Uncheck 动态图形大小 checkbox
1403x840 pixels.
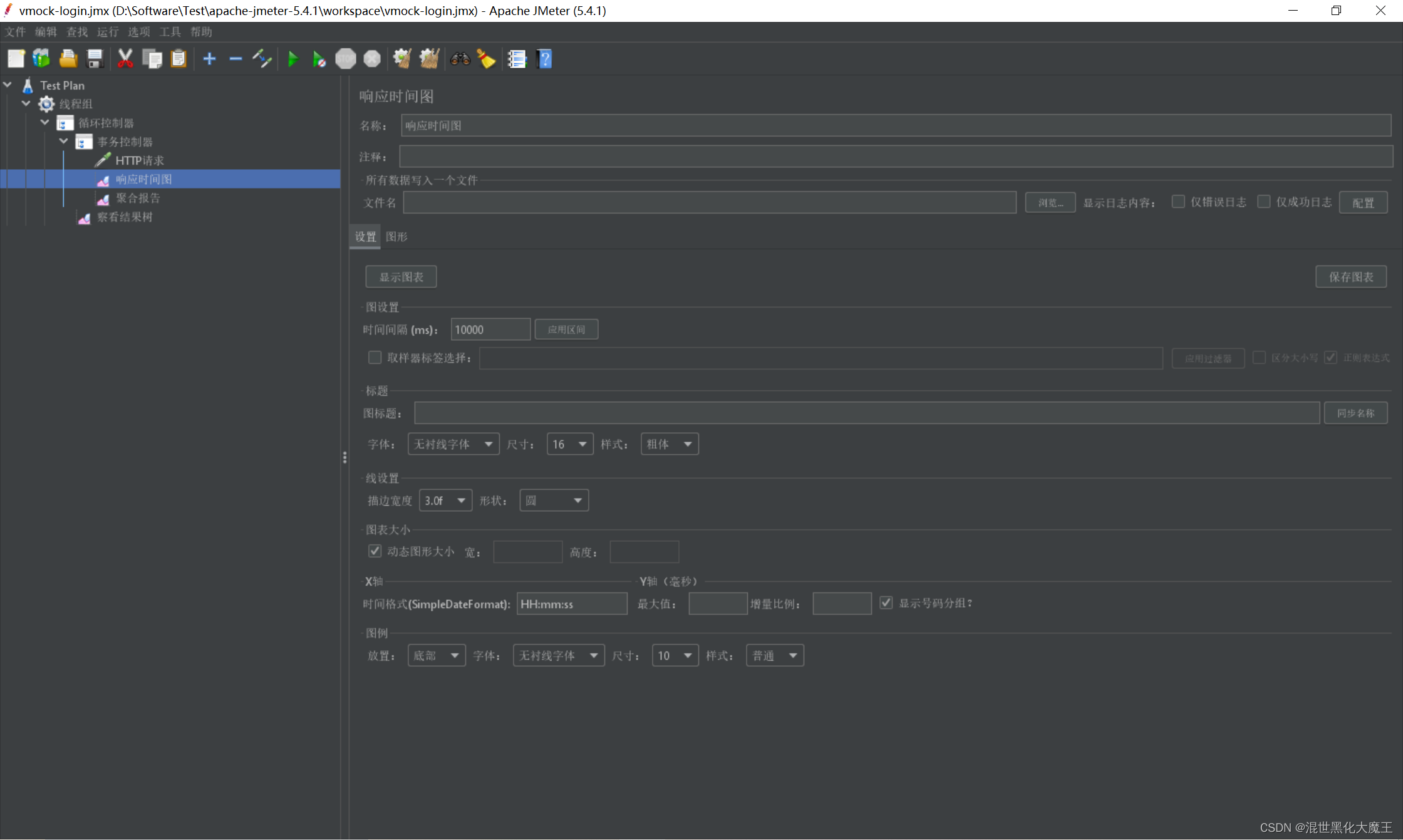[x=375, y=551]
